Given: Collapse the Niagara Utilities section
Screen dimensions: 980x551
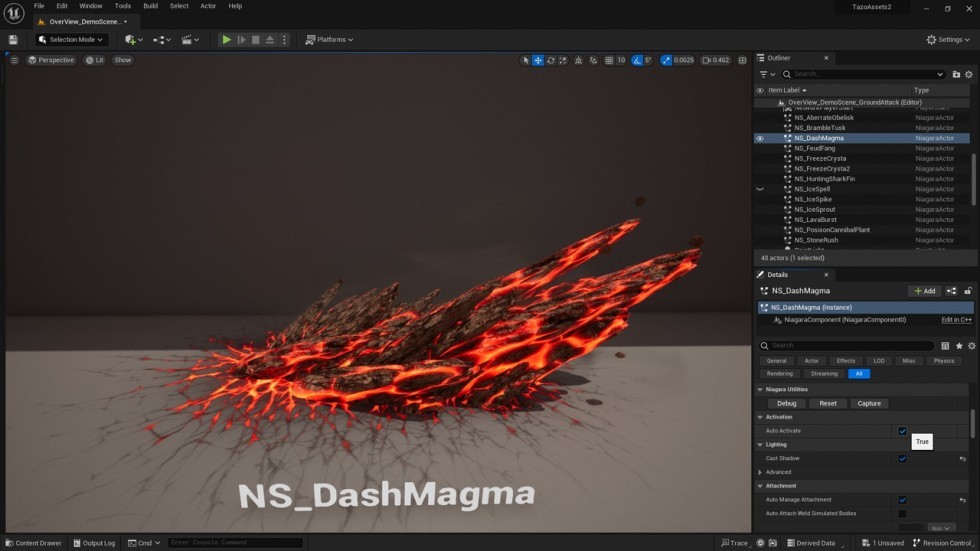Looking at the screenshot, I should 760,389.
